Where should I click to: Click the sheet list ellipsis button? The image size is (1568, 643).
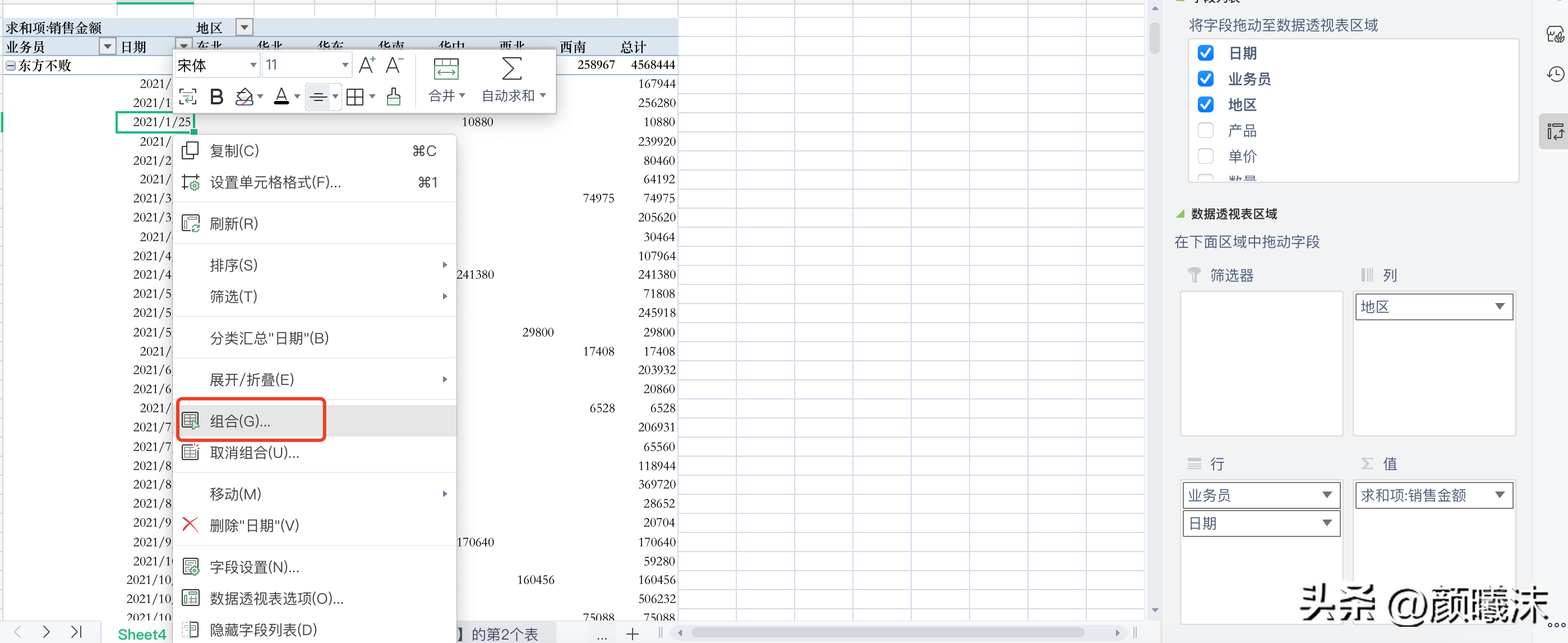pyautogui.click(x=601, y=636)
